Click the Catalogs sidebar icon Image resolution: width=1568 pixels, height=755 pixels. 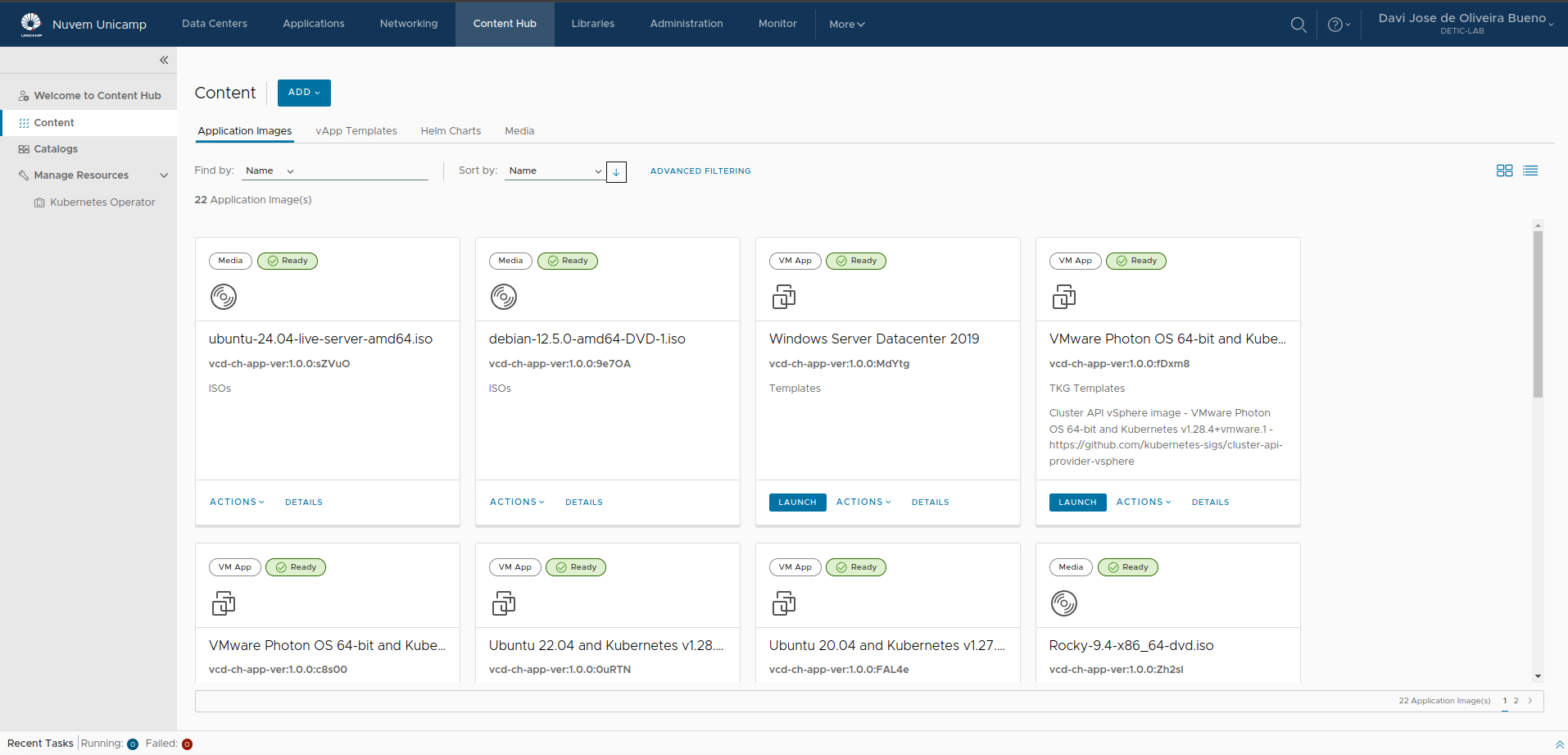24,149
